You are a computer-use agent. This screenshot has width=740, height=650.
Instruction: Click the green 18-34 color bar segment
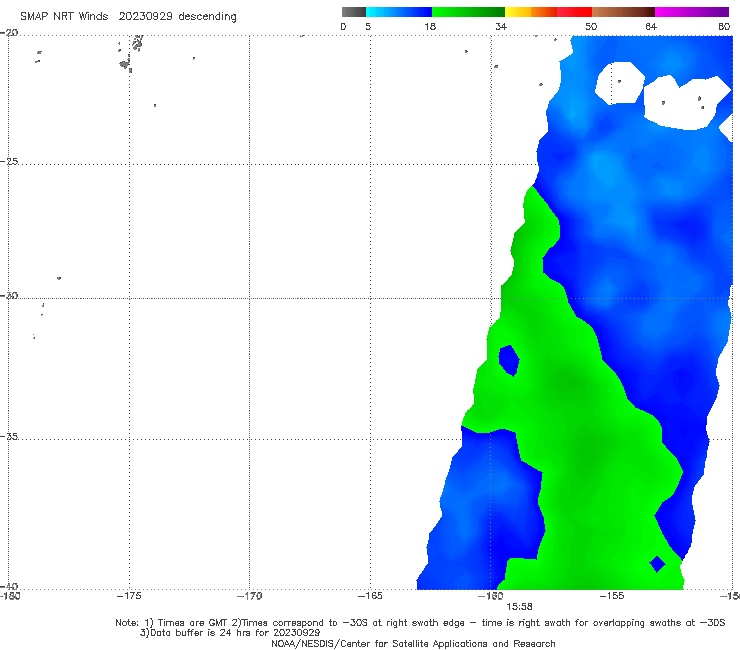468,12
